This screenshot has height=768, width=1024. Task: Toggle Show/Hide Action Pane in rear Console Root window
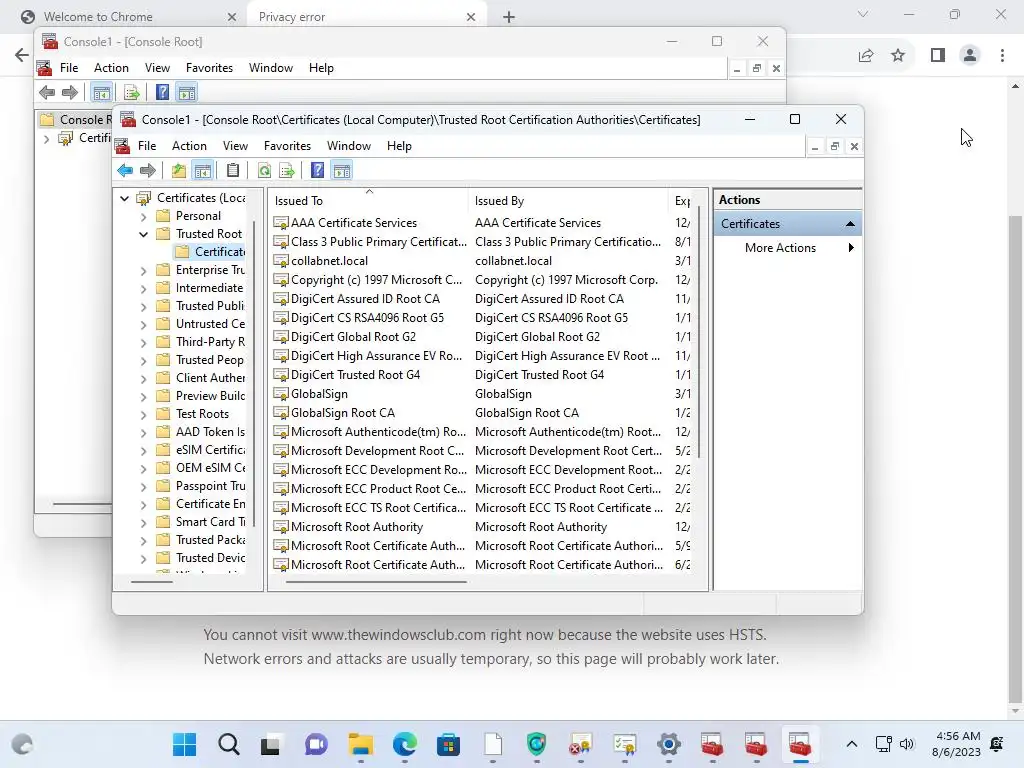point(187,93)
